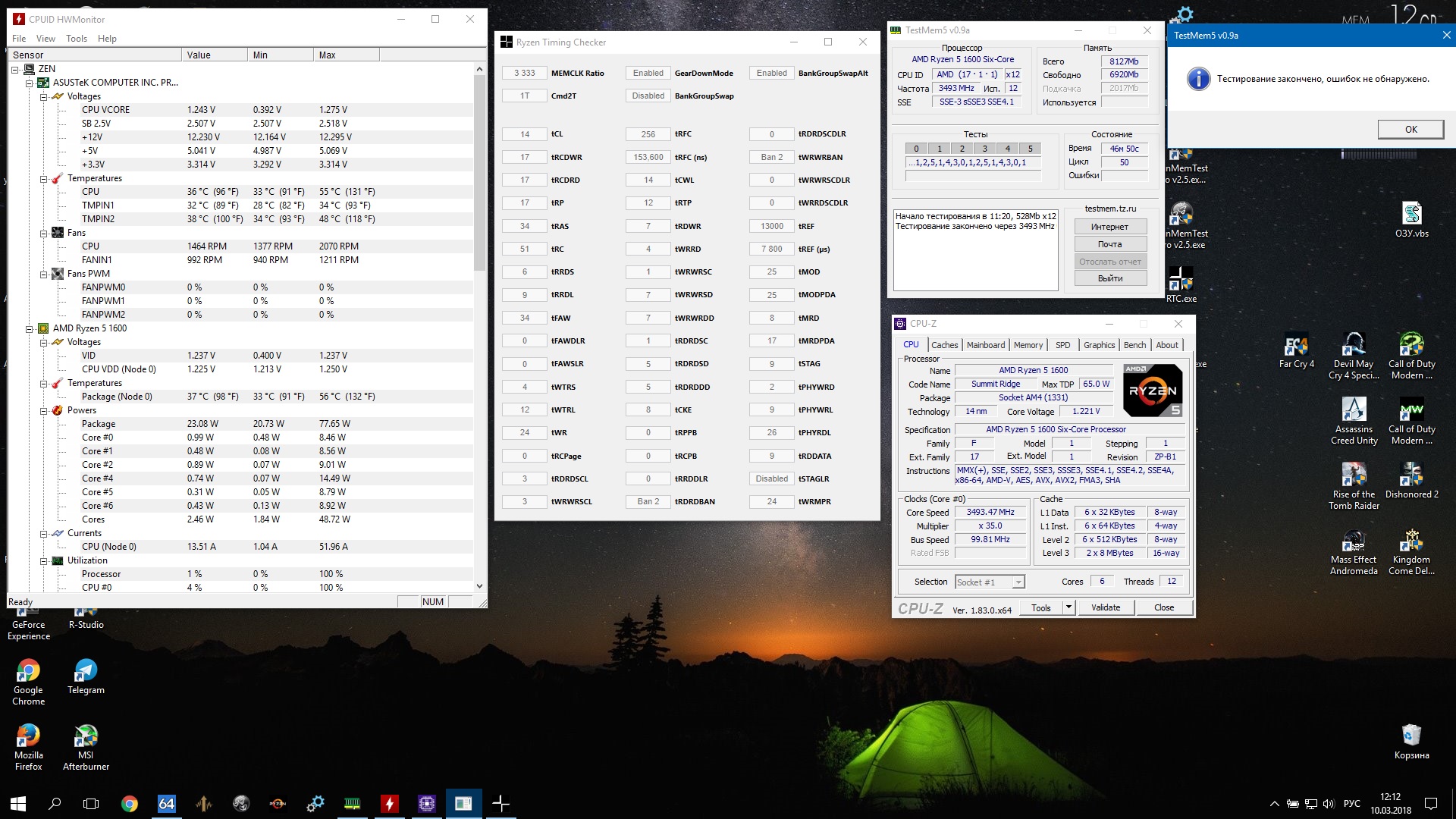Click the Выйти button in TestMem5
Viewport: 1456px width, 819px height.
tap(1109, 278)
